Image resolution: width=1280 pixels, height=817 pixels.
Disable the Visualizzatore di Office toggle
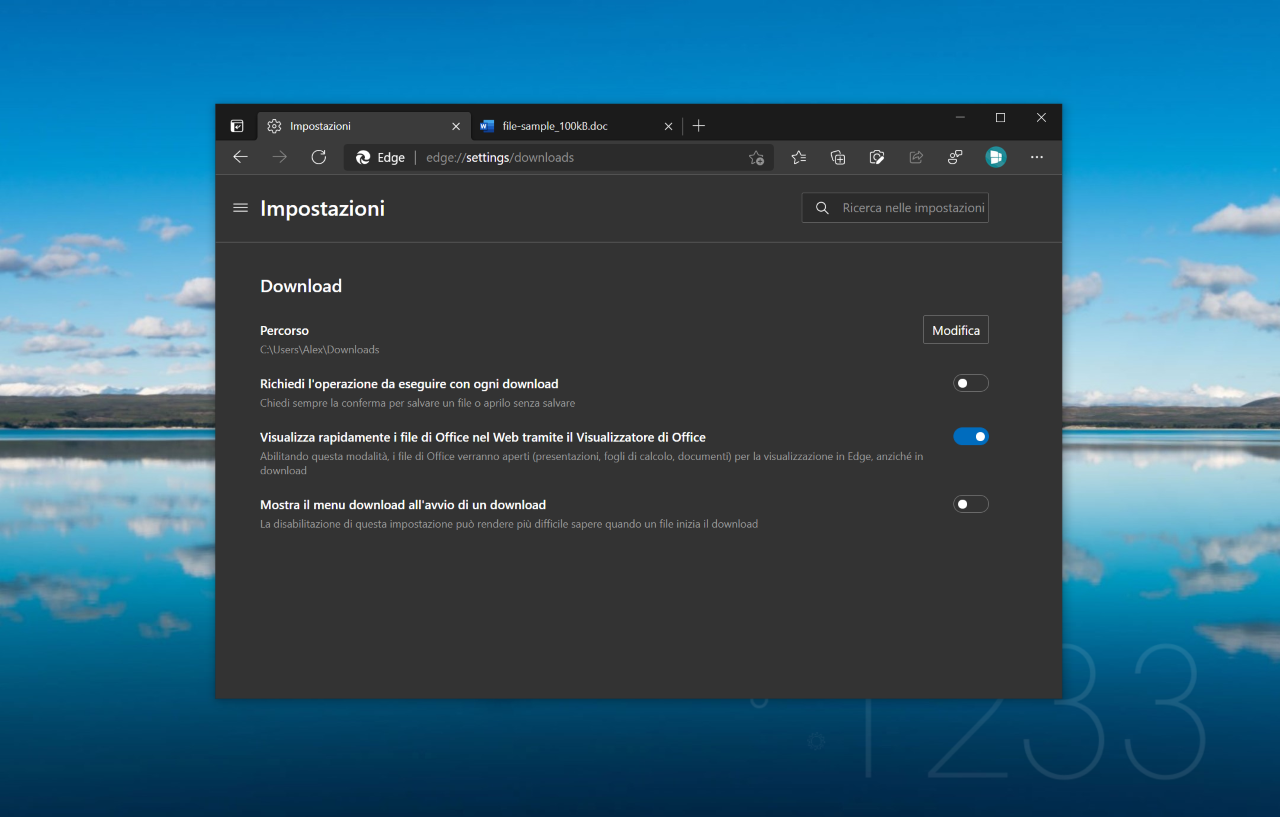coord(971,436)
